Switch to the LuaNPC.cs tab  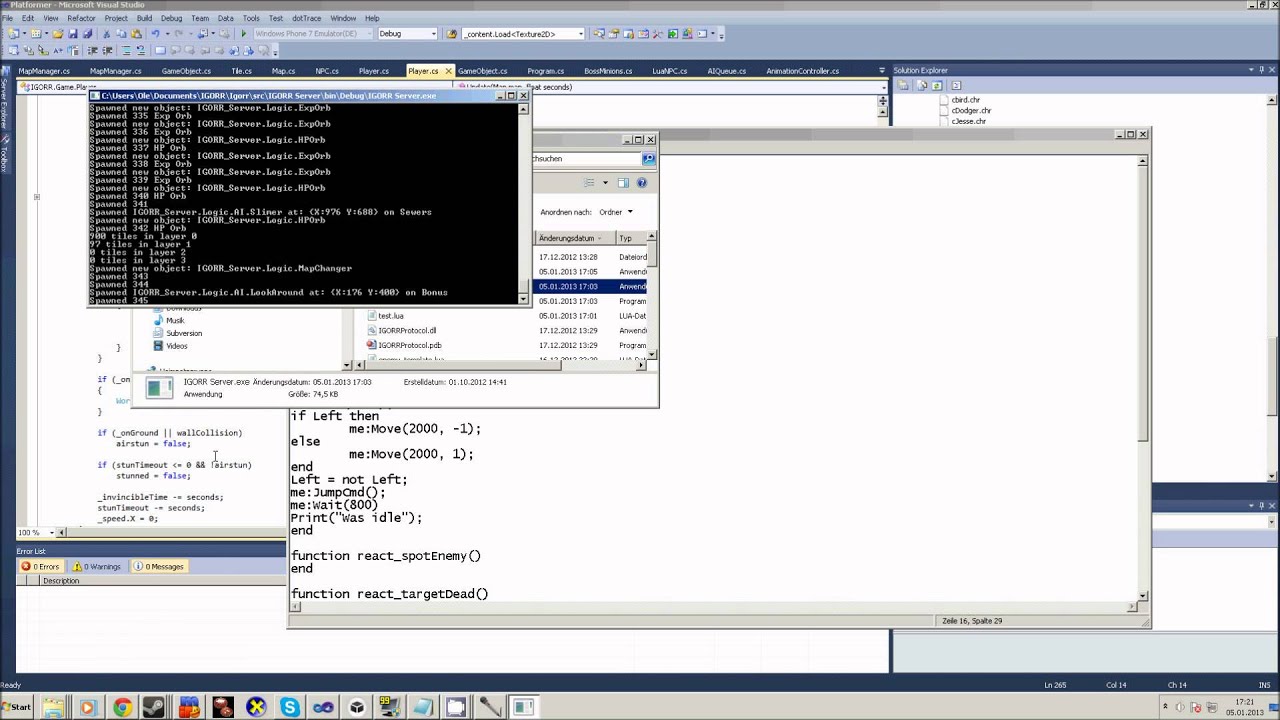[x=669, y=71]
